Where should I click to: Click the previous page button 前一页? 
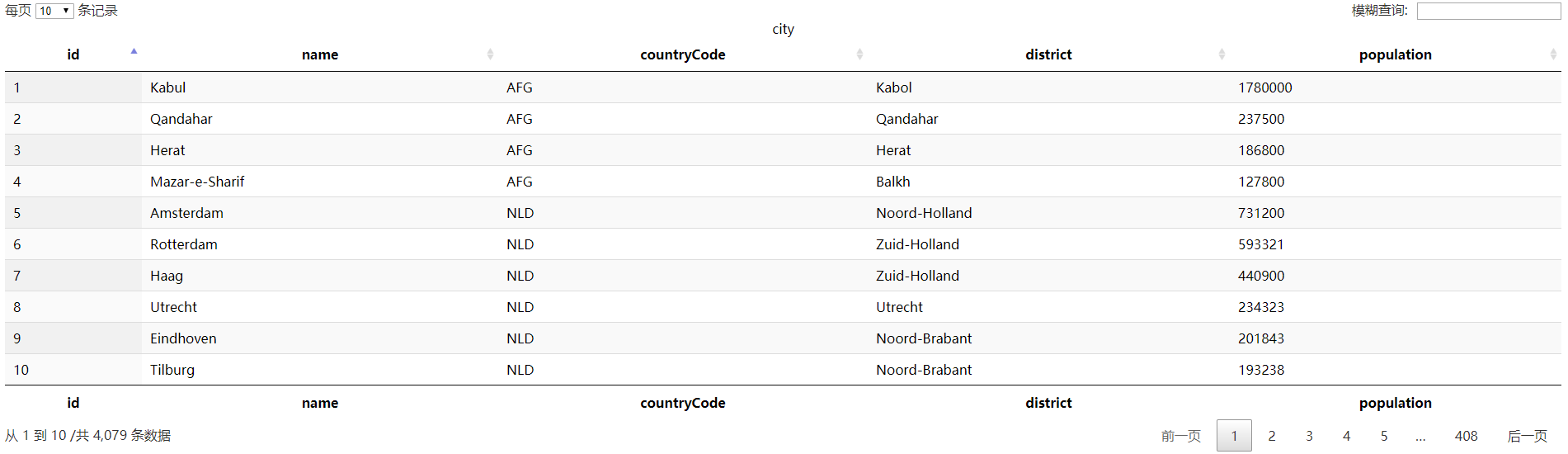(1180, 436)
